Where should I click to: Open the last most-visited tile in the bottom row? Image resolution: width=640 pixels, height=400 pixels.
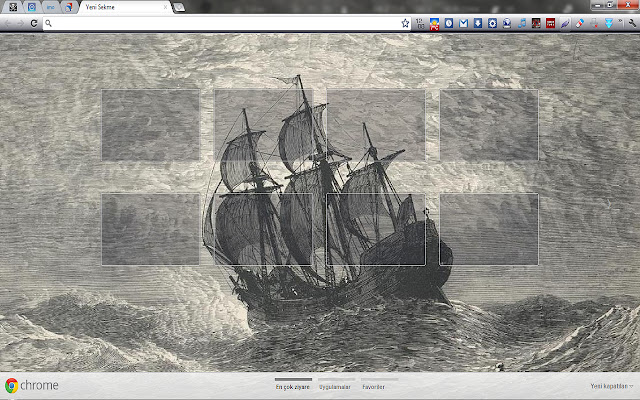(489, 229)
